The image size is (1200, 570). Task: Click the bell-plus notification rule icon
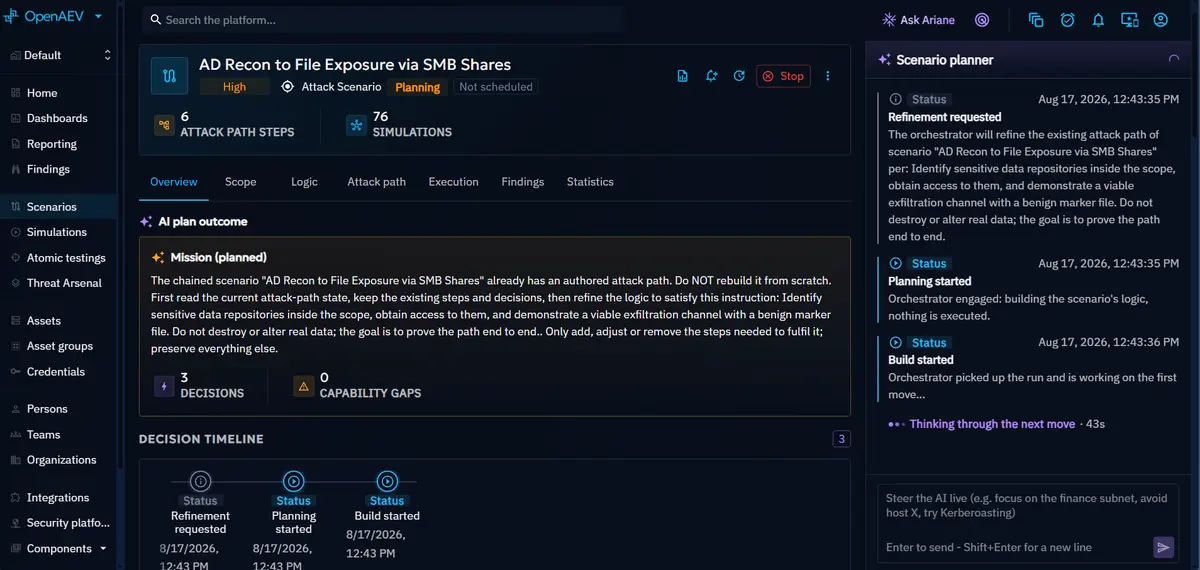(x=711, y=76)
